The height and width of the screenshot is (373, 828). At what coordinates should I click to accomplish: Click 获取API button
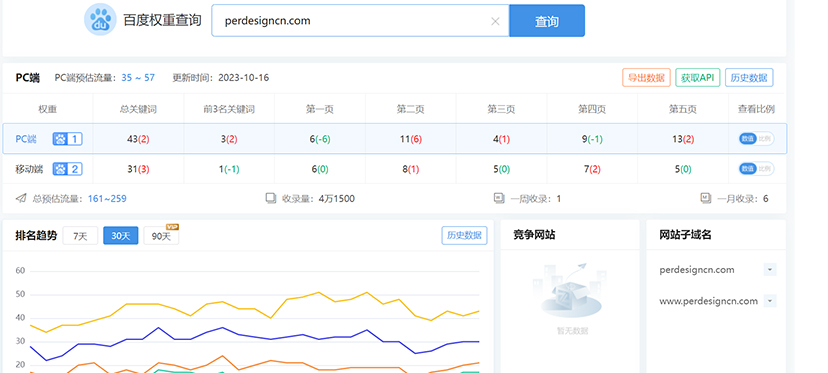pyautogui.click(x=698, y=78)
